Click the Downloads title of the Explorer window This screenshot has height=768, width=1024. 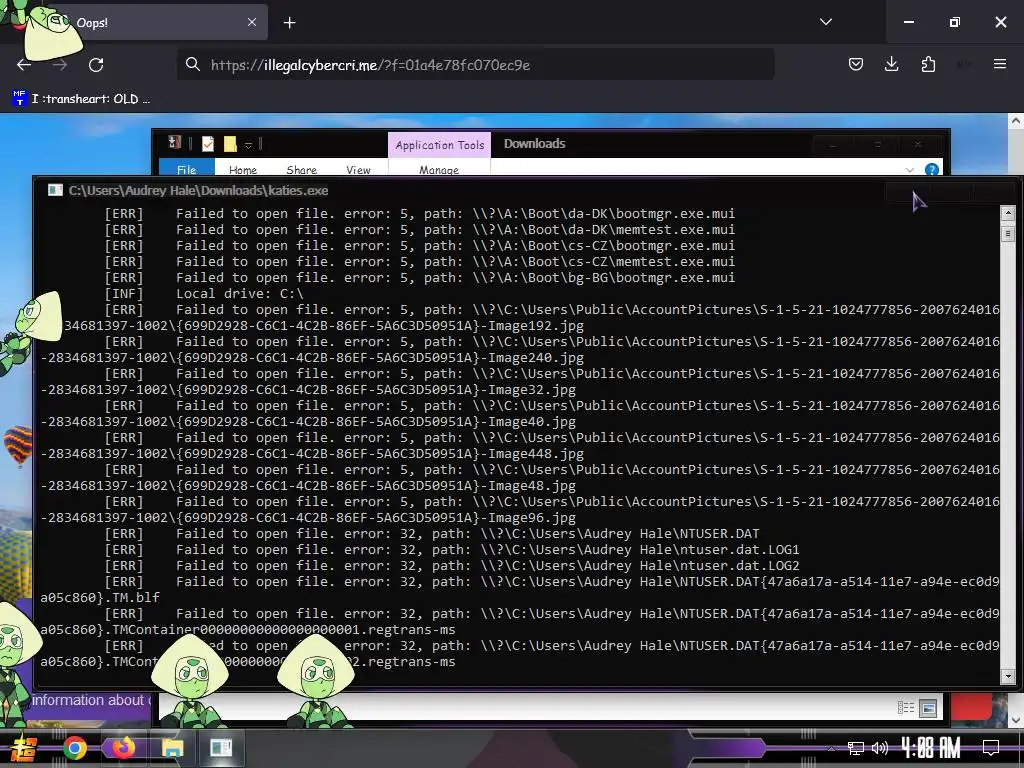coord(534,144)
